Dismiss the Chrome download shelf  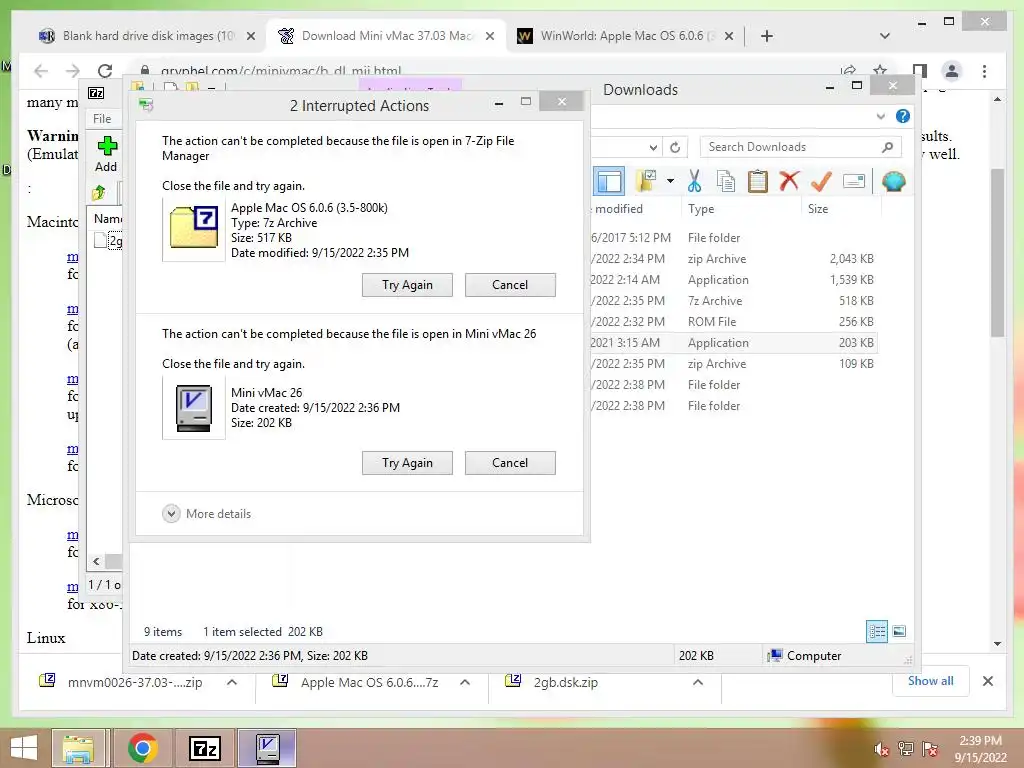987,681
